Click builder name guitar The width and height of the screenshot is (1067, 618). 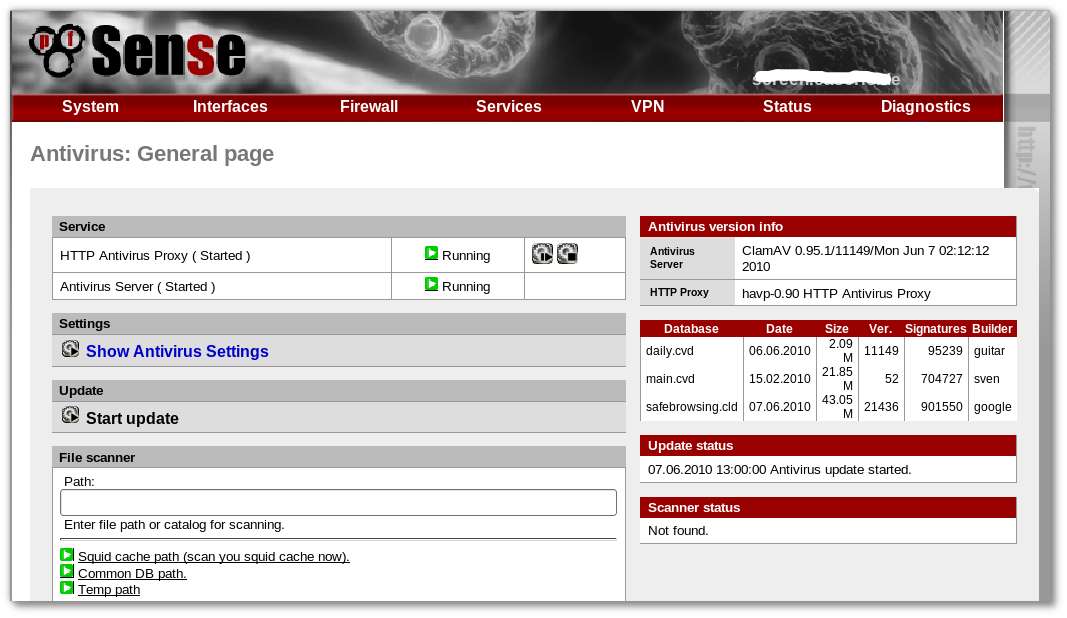pos(989,351)
